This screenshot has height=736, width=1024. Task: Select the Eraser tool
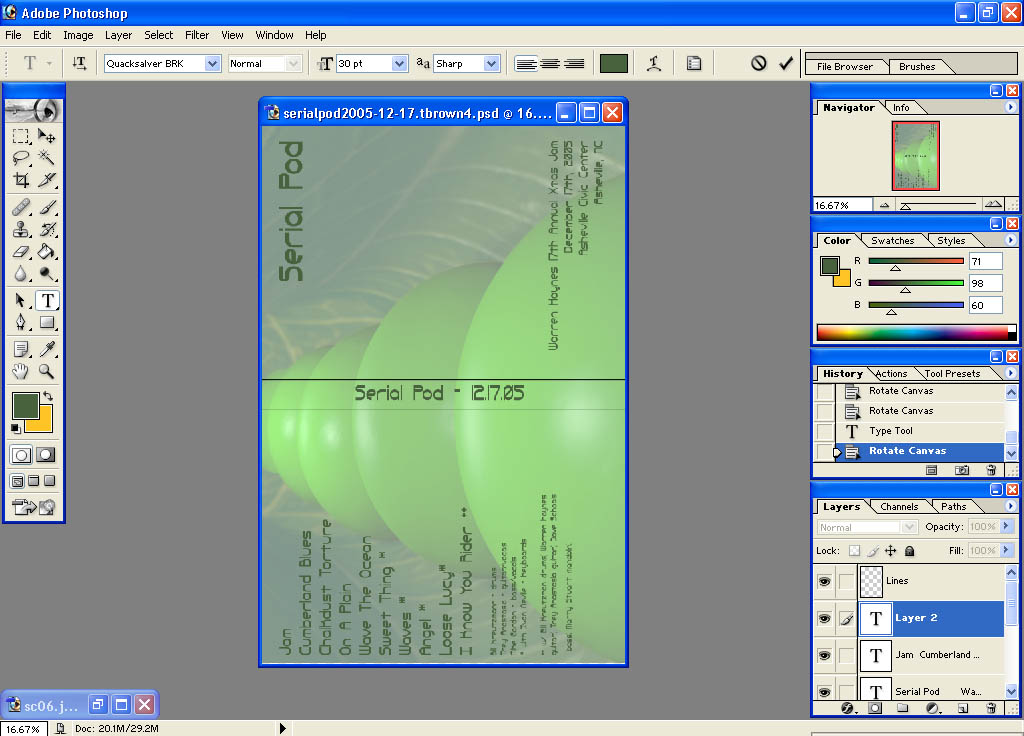(21, 251)
